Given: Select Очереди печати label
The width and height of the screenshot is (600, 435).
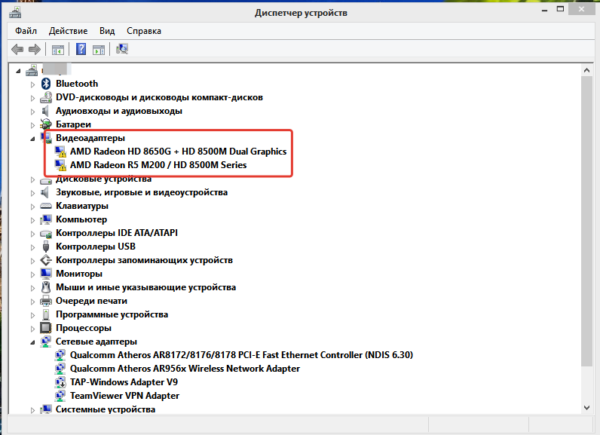Looking at the screenshot, I should point(91,301).
